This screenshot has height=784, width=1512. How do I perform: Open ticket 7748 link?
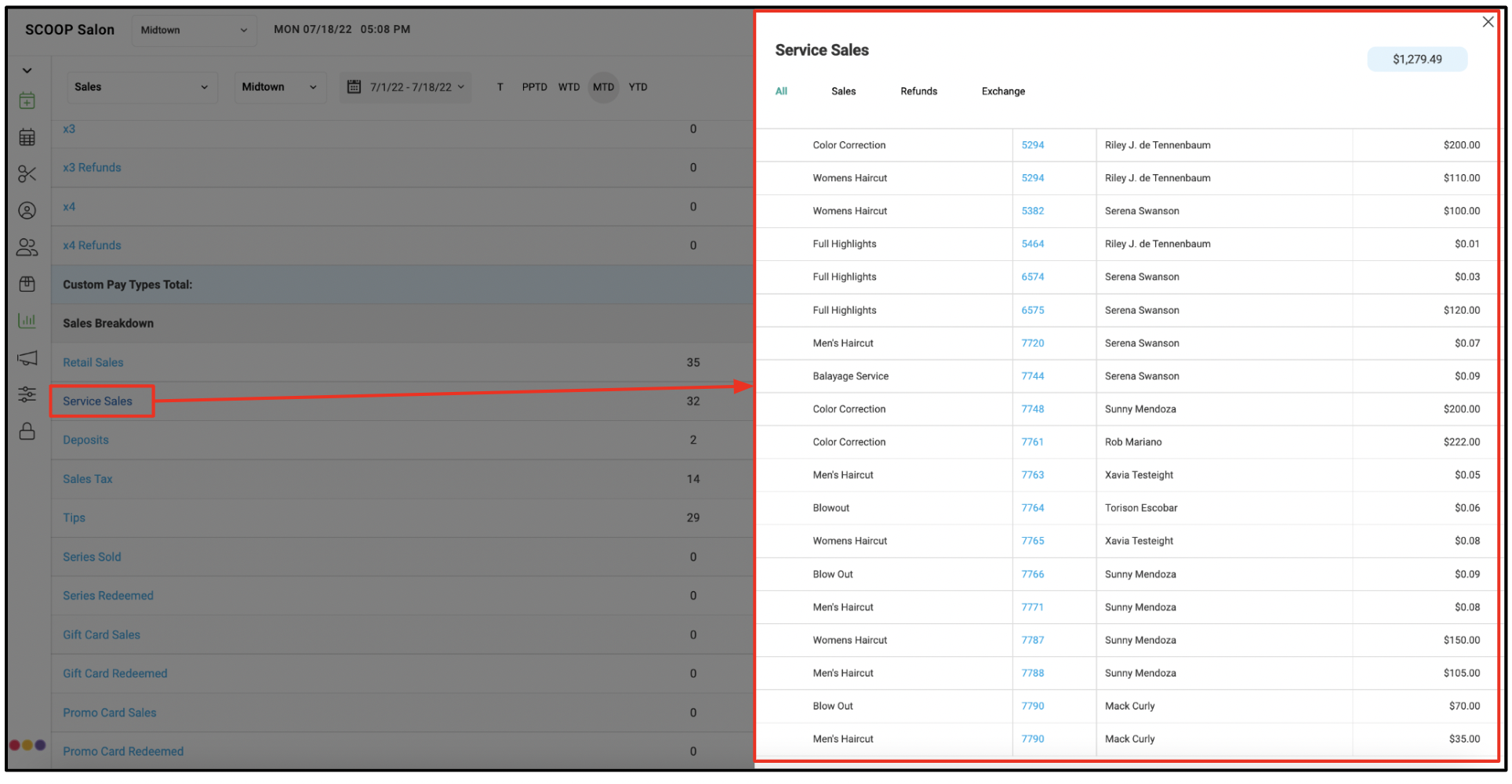(1032, 409)
